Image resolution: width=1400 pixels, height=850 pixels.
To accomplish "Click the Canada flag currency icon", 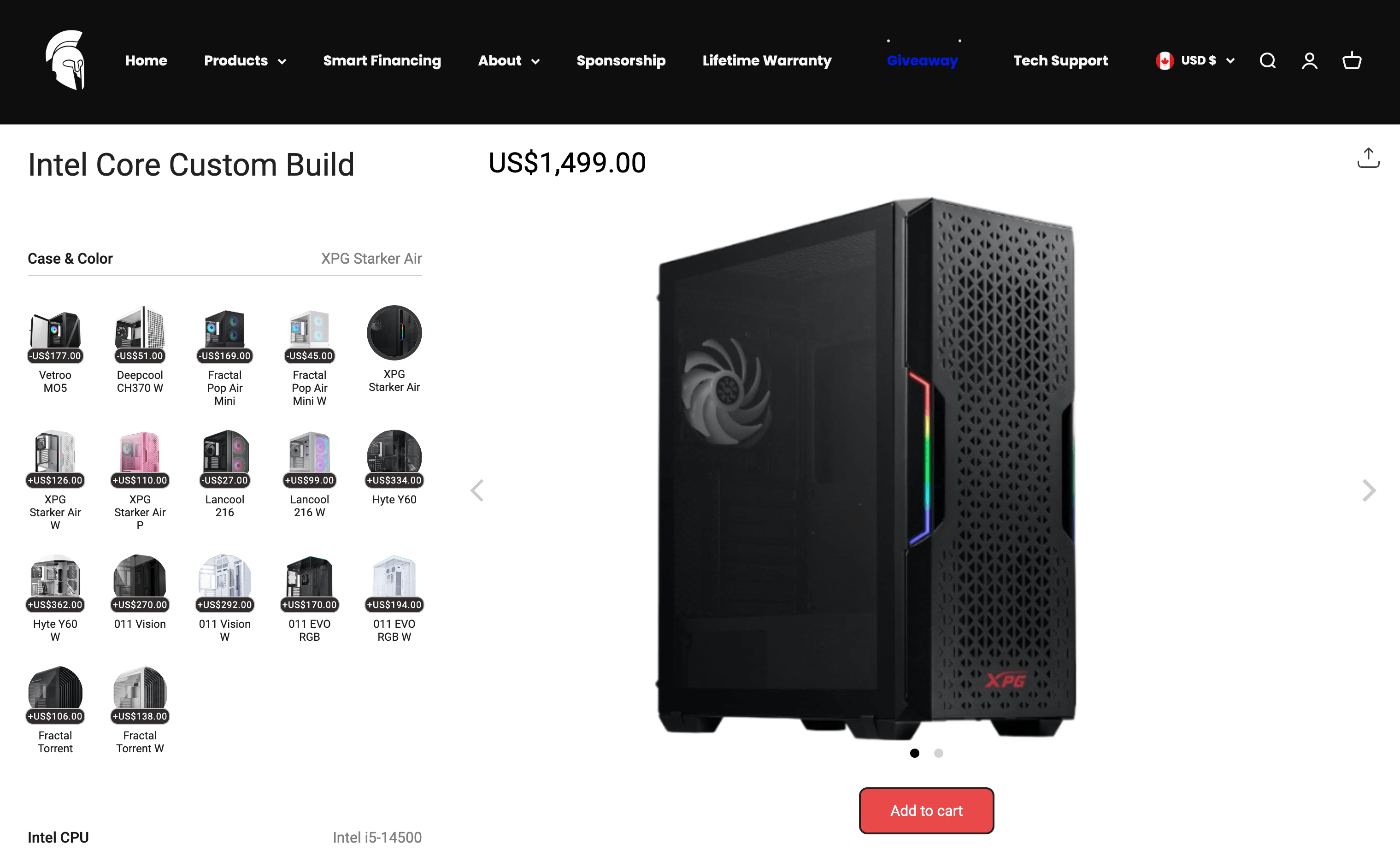I will 1164,61.
